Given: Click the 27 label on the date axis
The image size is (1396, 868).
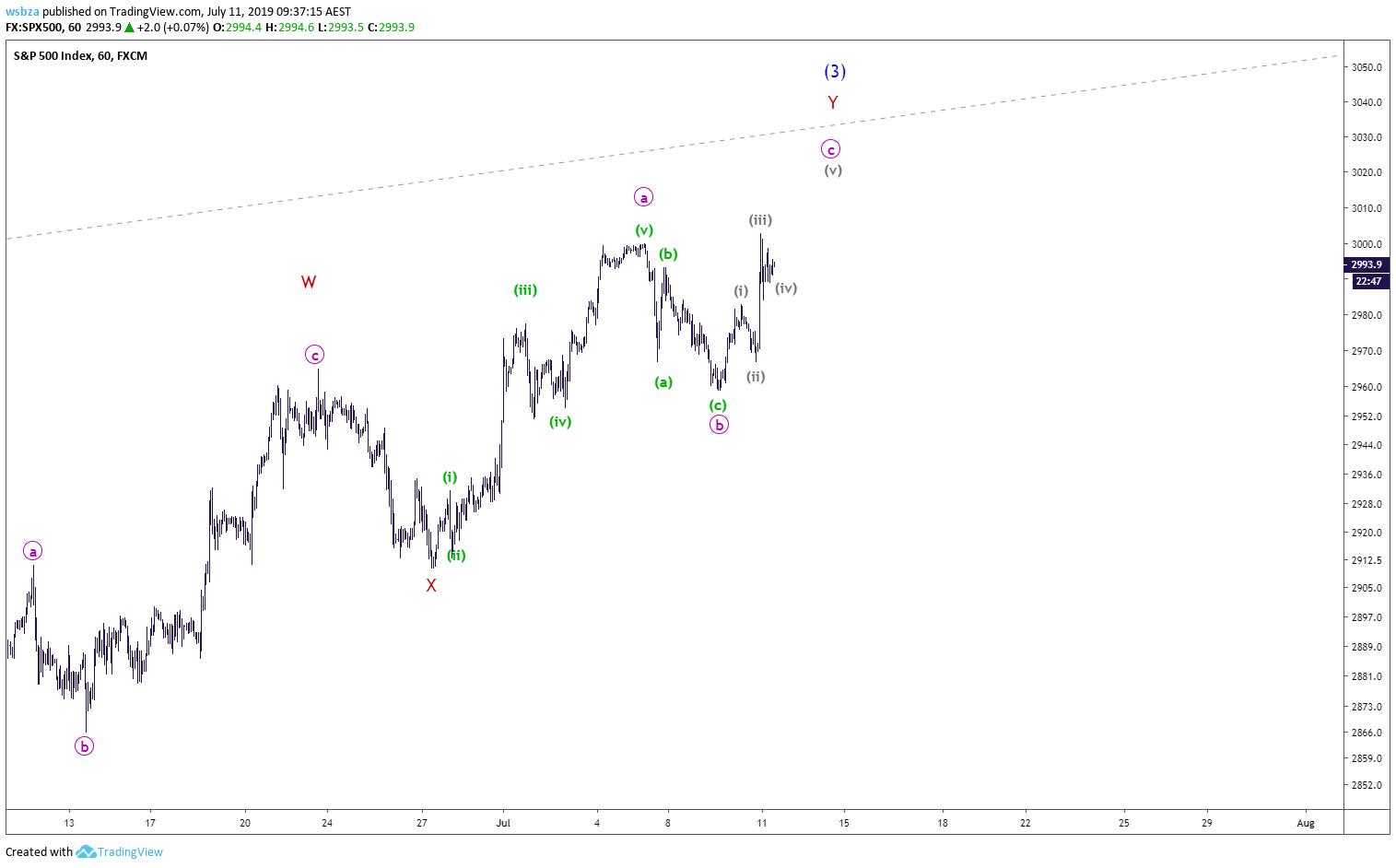Looking at the screenshot, I should pyautogui.click(x=422, y=823).
